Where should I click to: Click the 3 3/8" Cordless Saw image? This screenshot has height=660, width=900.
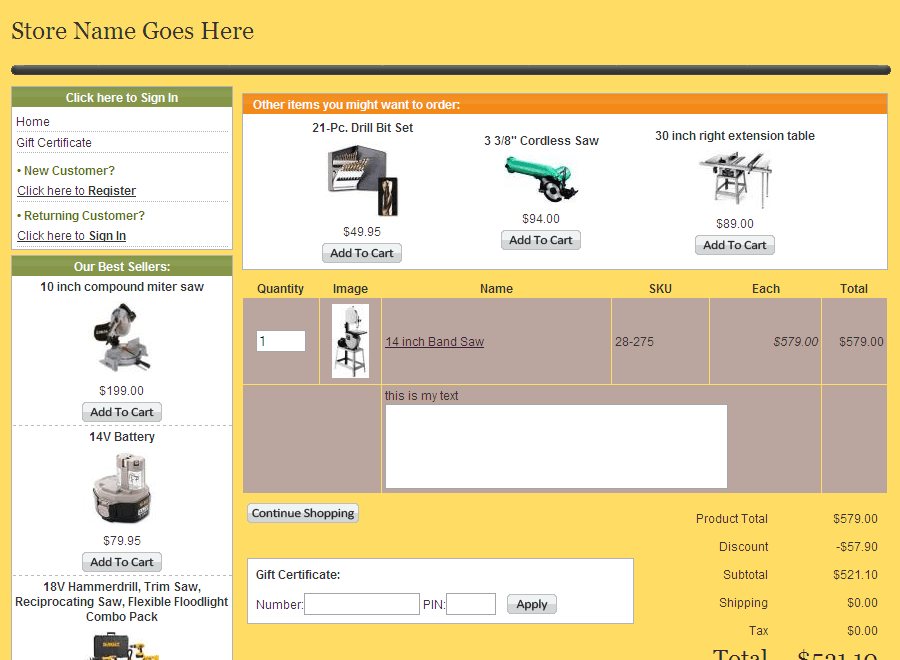[541, 178]
